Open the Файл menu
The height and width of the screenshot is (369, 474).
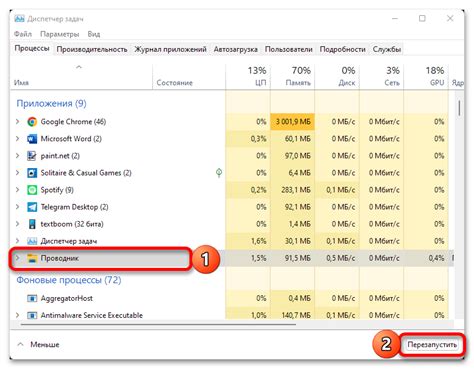(x=23, y=34)
